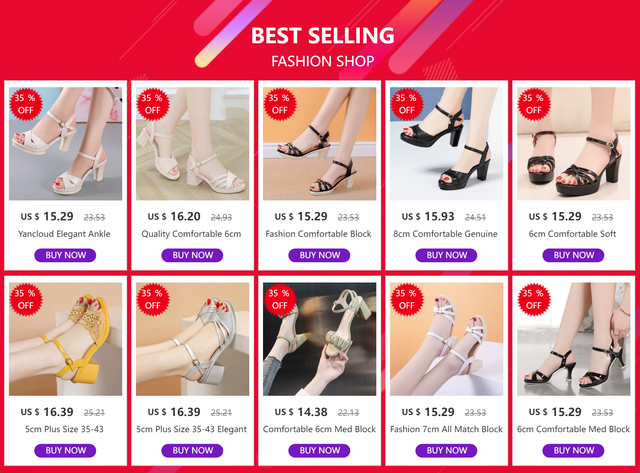Click BUY NOW under Fashion Comfortable Block
This screenshot has height=473, width=640.
[319, 255]
